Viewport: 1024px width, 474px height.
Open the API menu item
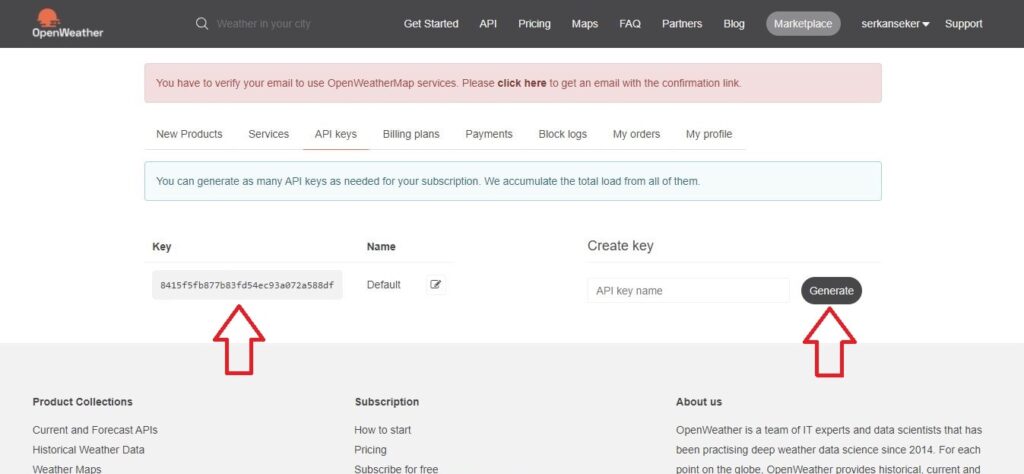(x=488, y=24)
